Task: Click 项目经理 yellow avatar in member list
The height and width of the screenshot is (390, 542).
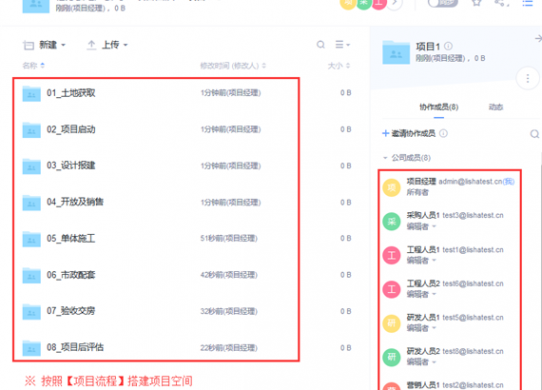Action: [x=391, y=188]
